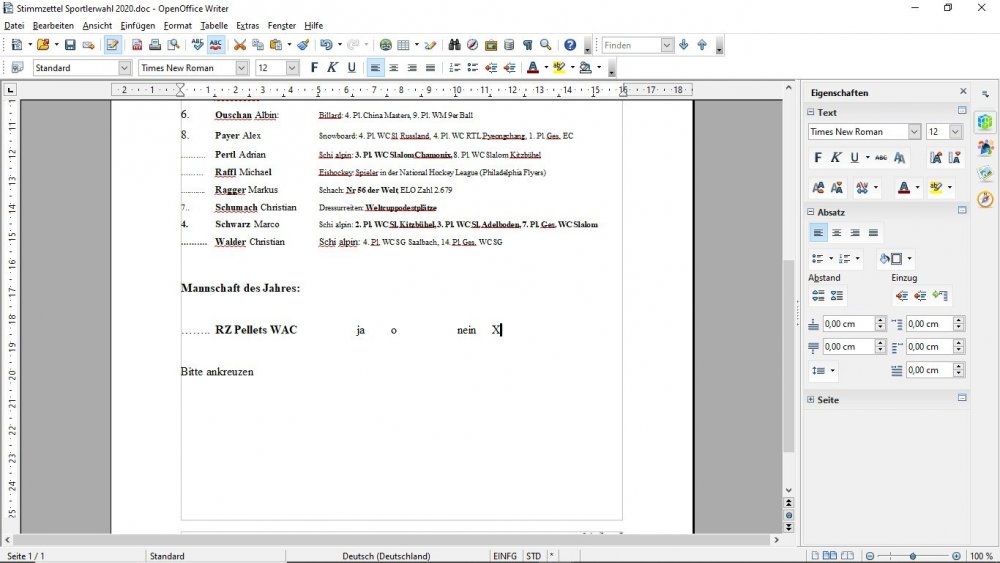The height and width of the screenshot is (563, 1000).
Task: Toggle Bold F in formatting toolbar
Action: [314, 68]
